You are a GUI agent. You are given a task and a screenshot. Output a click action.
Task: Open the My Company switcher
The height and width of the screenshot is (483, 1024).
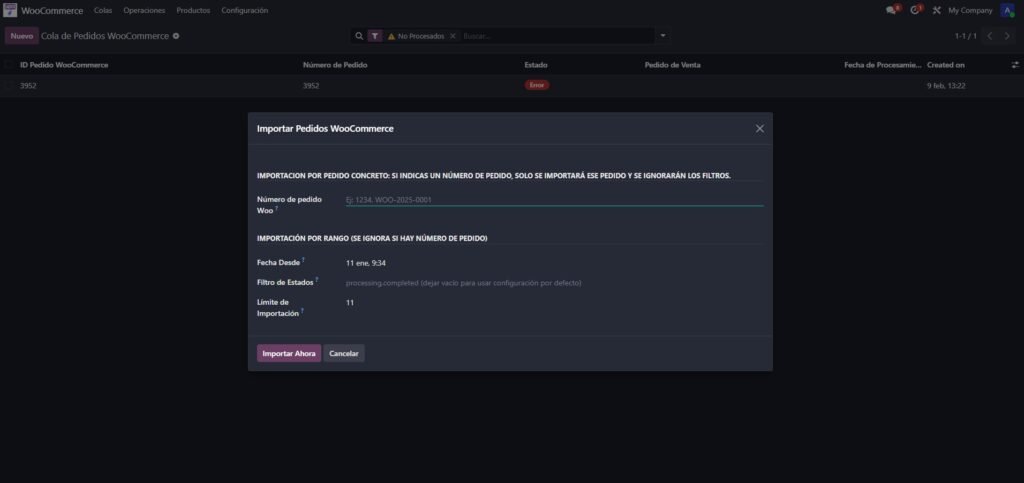970,10
